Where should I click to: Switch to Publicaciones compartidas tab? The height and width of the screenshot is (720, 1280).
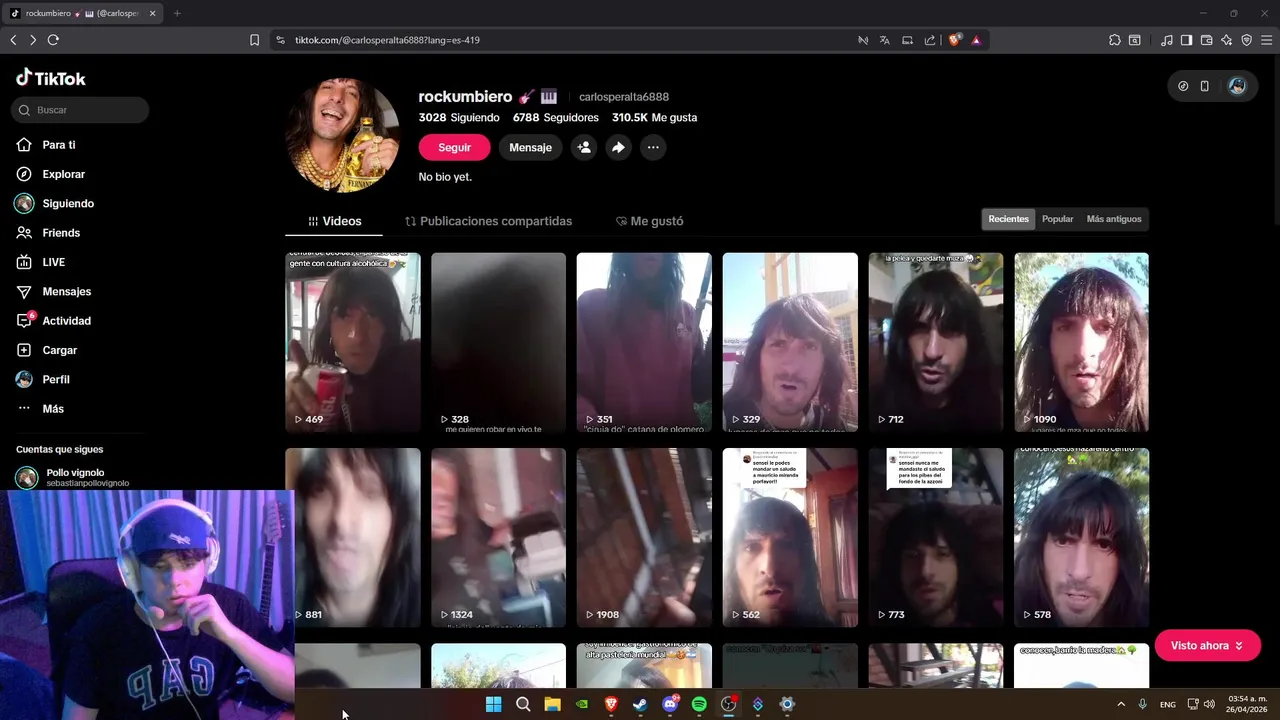488,221
